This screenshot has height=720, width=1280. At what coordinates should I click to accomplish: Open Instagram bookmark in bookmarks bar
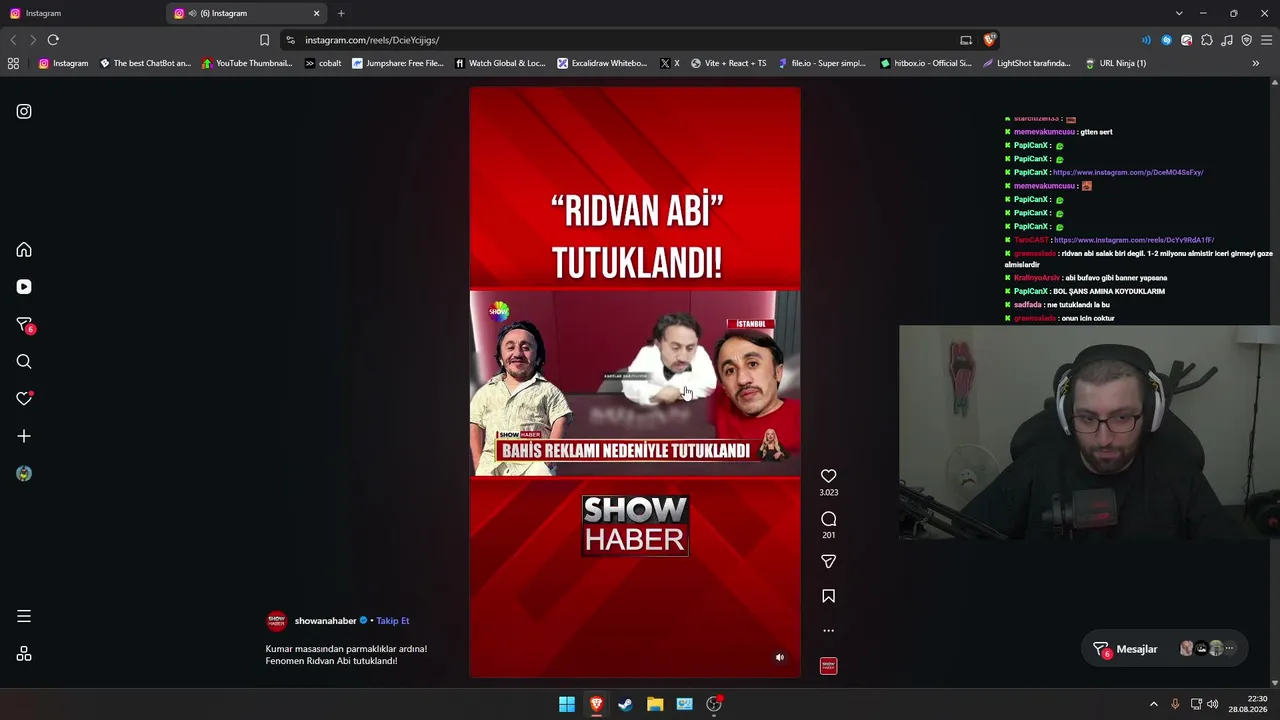tap(63, 63)
